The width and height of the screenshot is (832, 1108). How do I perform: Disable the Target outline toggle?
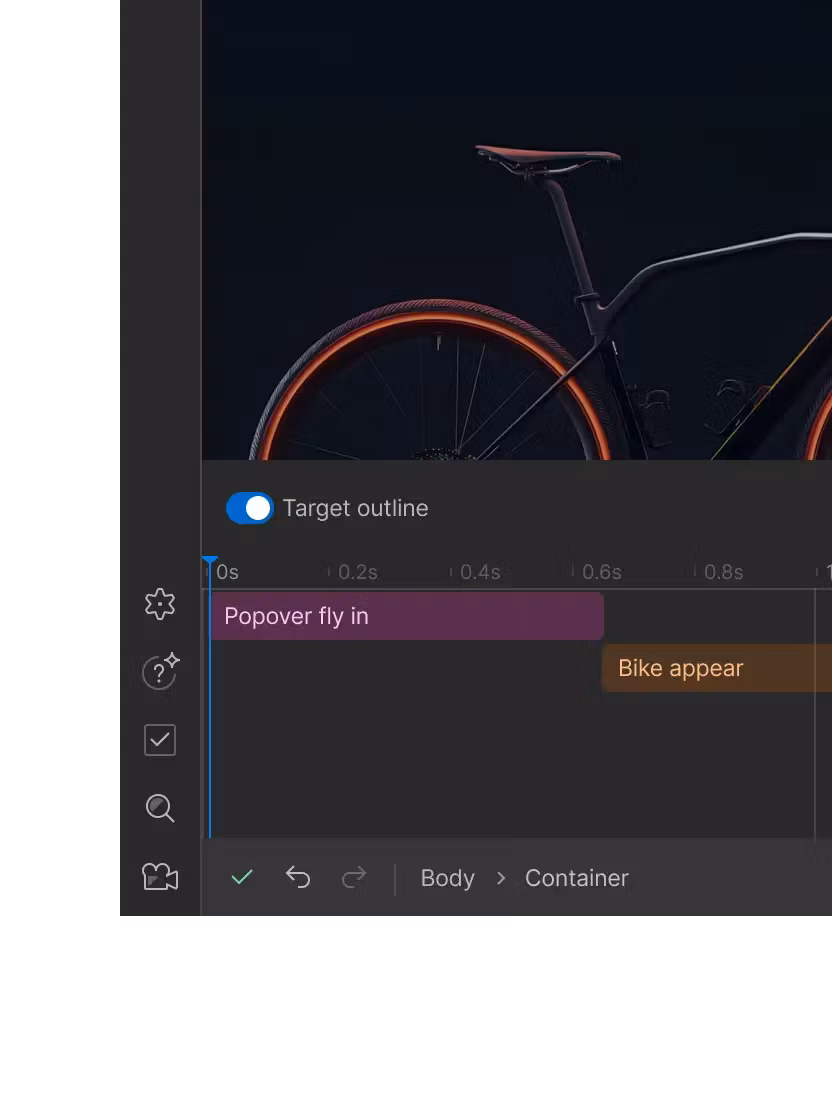tap(250, 508)
